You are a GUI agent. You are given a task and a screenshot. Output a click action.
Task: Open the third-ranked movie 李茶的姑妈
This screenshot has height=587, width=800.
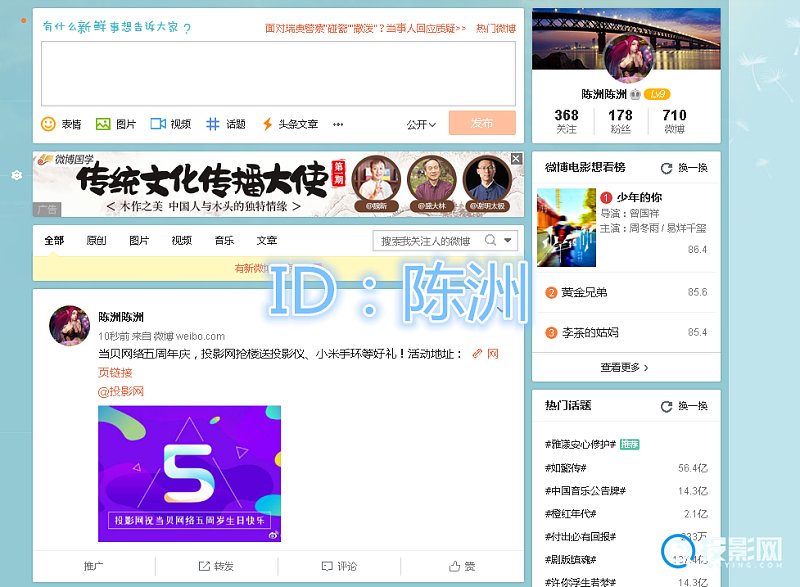(590, 333)
